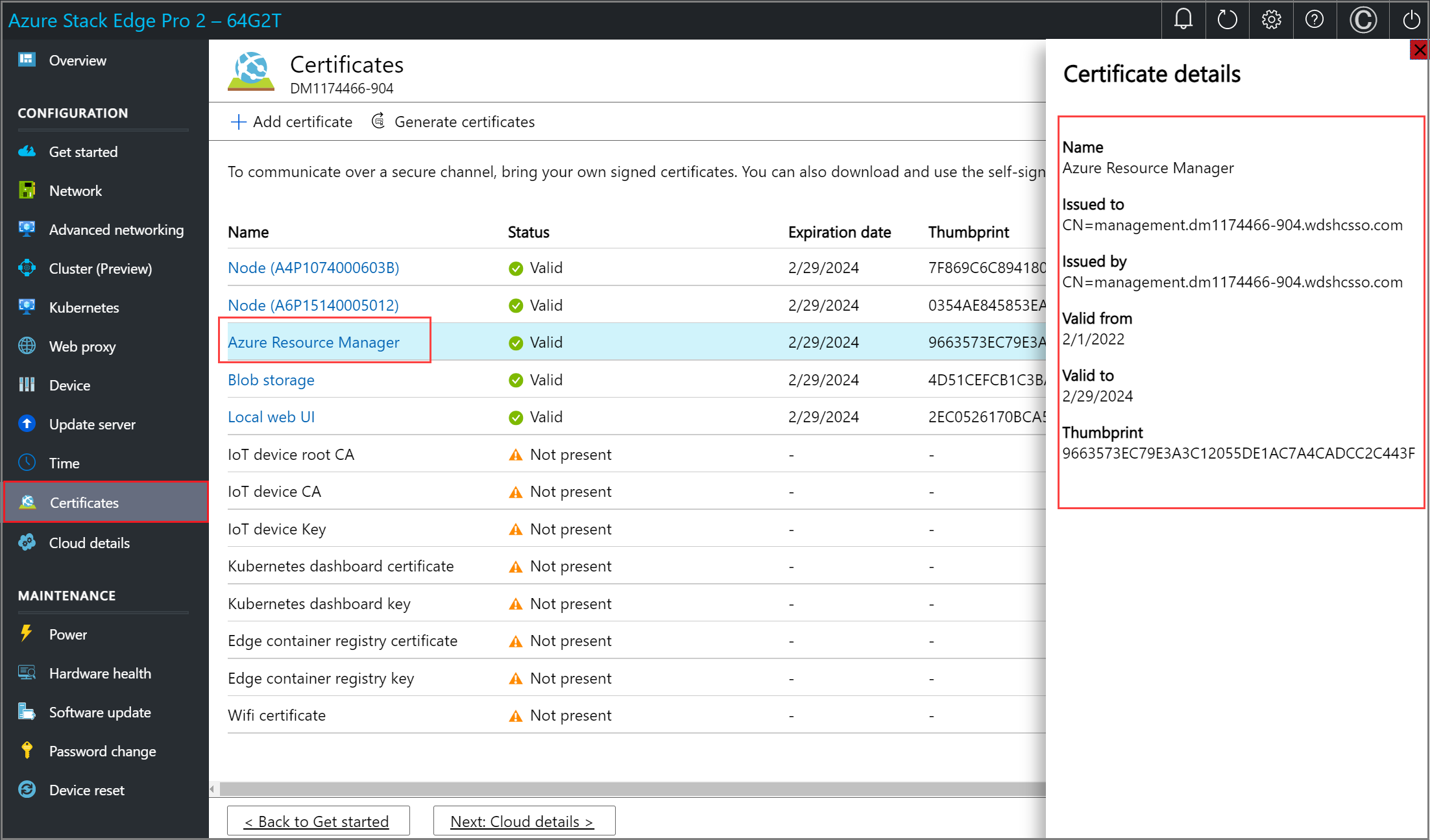
Task: Open the help icon in the top bar
Action: [1315, 19]
